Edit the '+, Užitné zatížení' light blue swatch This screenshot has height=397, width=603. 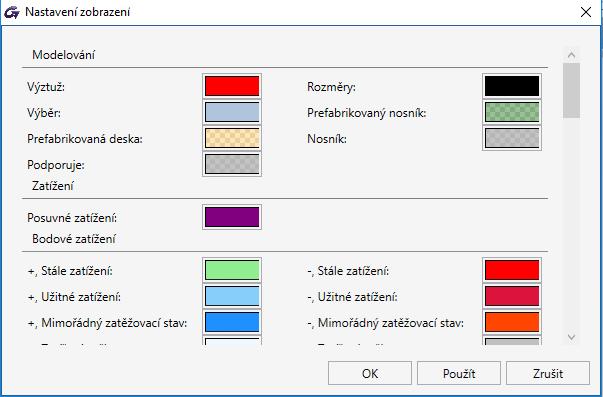pyautogui.click(x=232, y=296)
